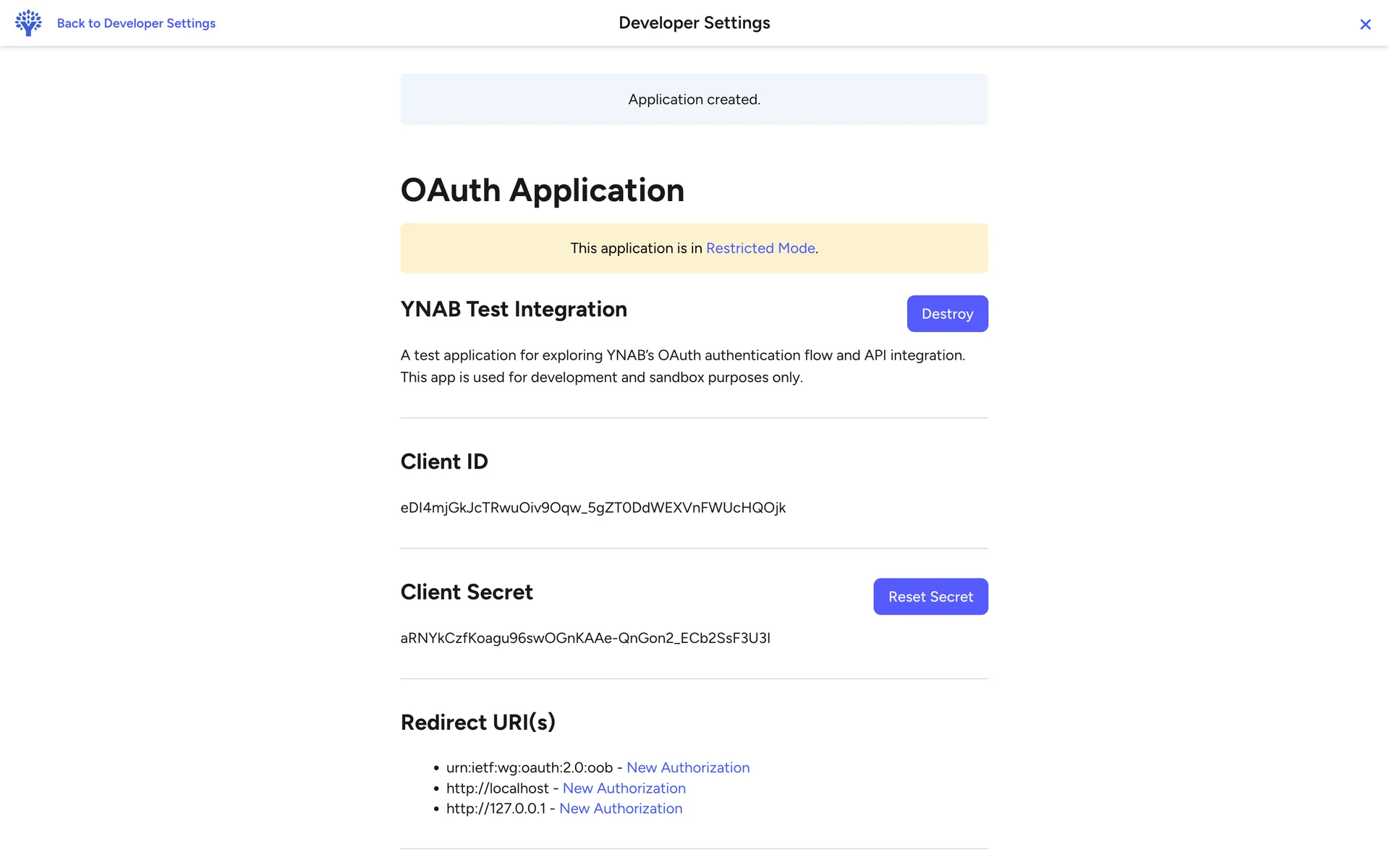The width and height of the screenshot is (1389, 868).
Task: Click the Client Secret heading
Action: click(466, 592)
